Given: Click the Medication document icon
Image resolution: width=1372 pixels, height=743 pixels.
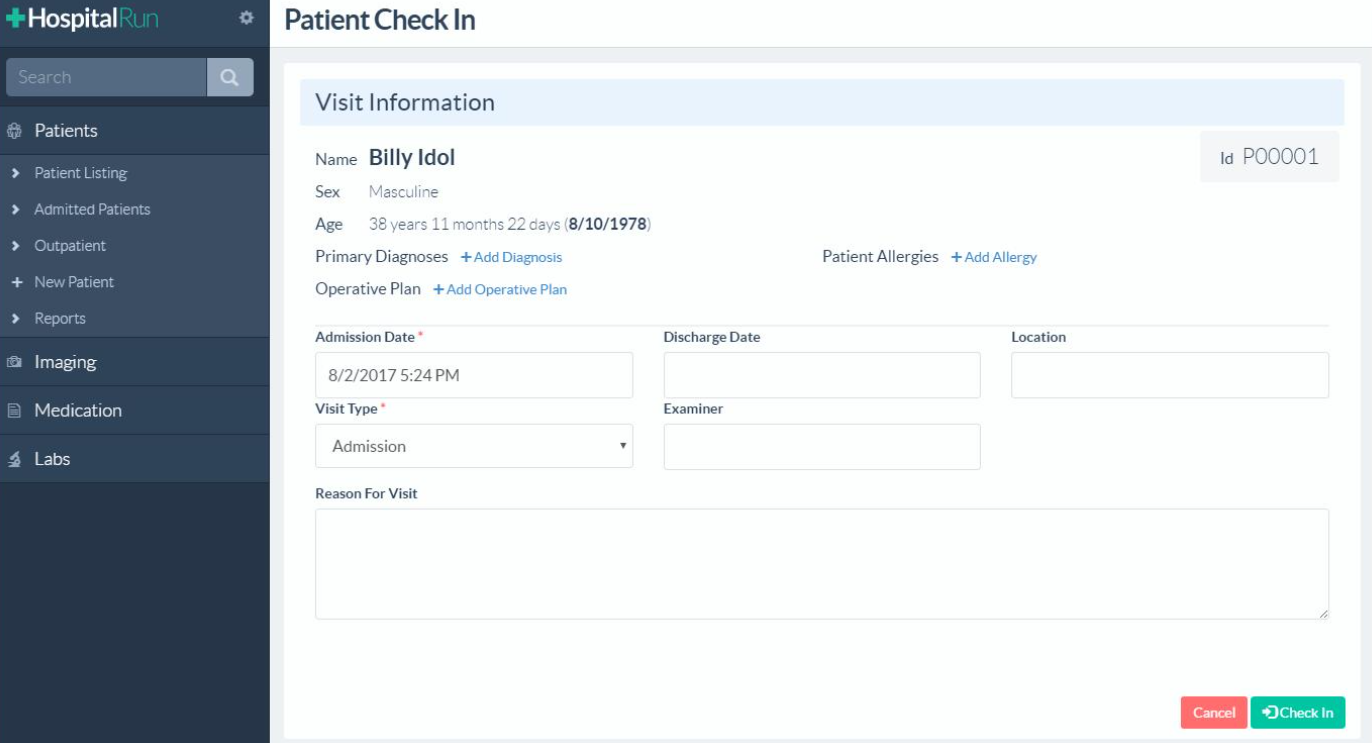Looking at the screenshot, I should 14,411.
